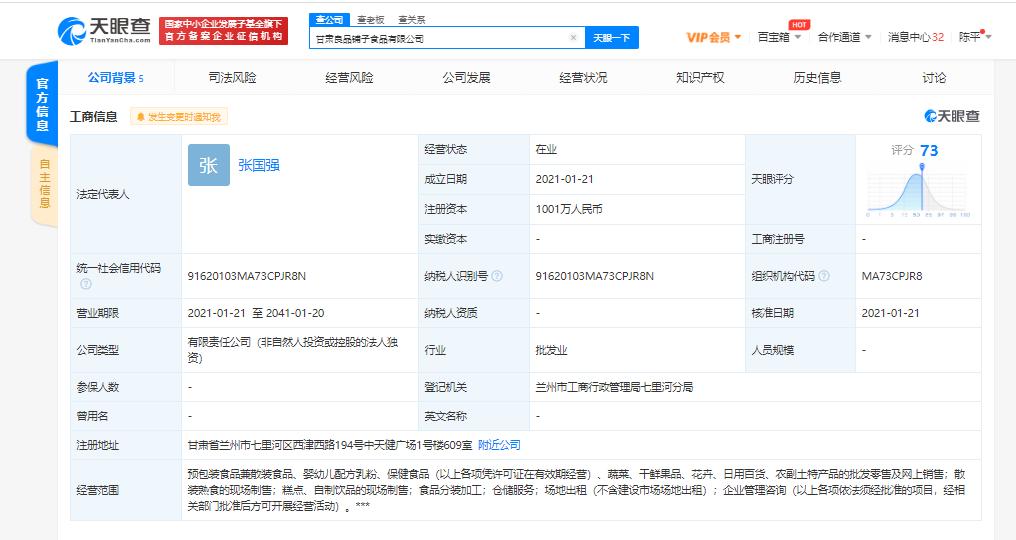Switch to the 讨论 tab
This screenshot has height=540, width=1016.
[934, 78]
